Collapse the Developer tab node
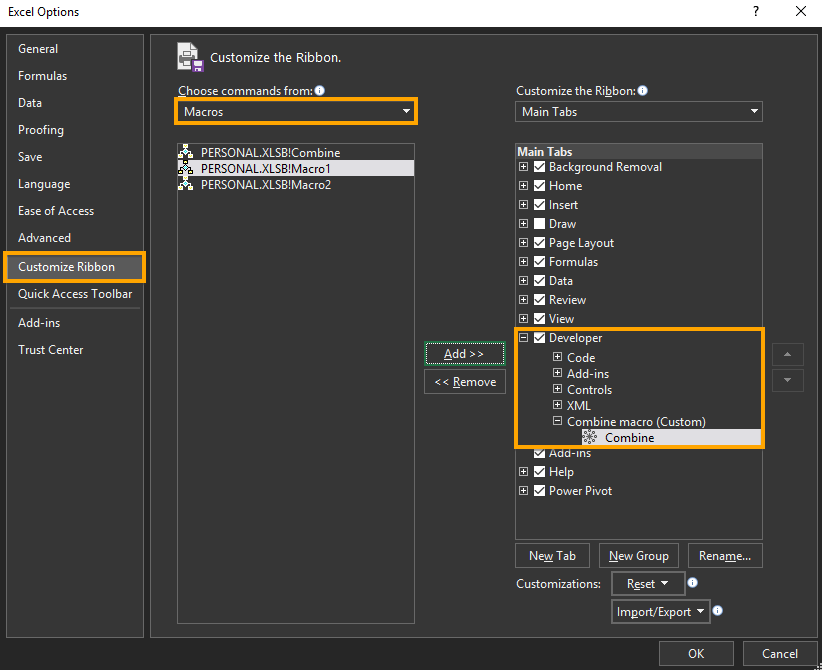822x670 pixels. pyautogui.click(x=523, y=338)
